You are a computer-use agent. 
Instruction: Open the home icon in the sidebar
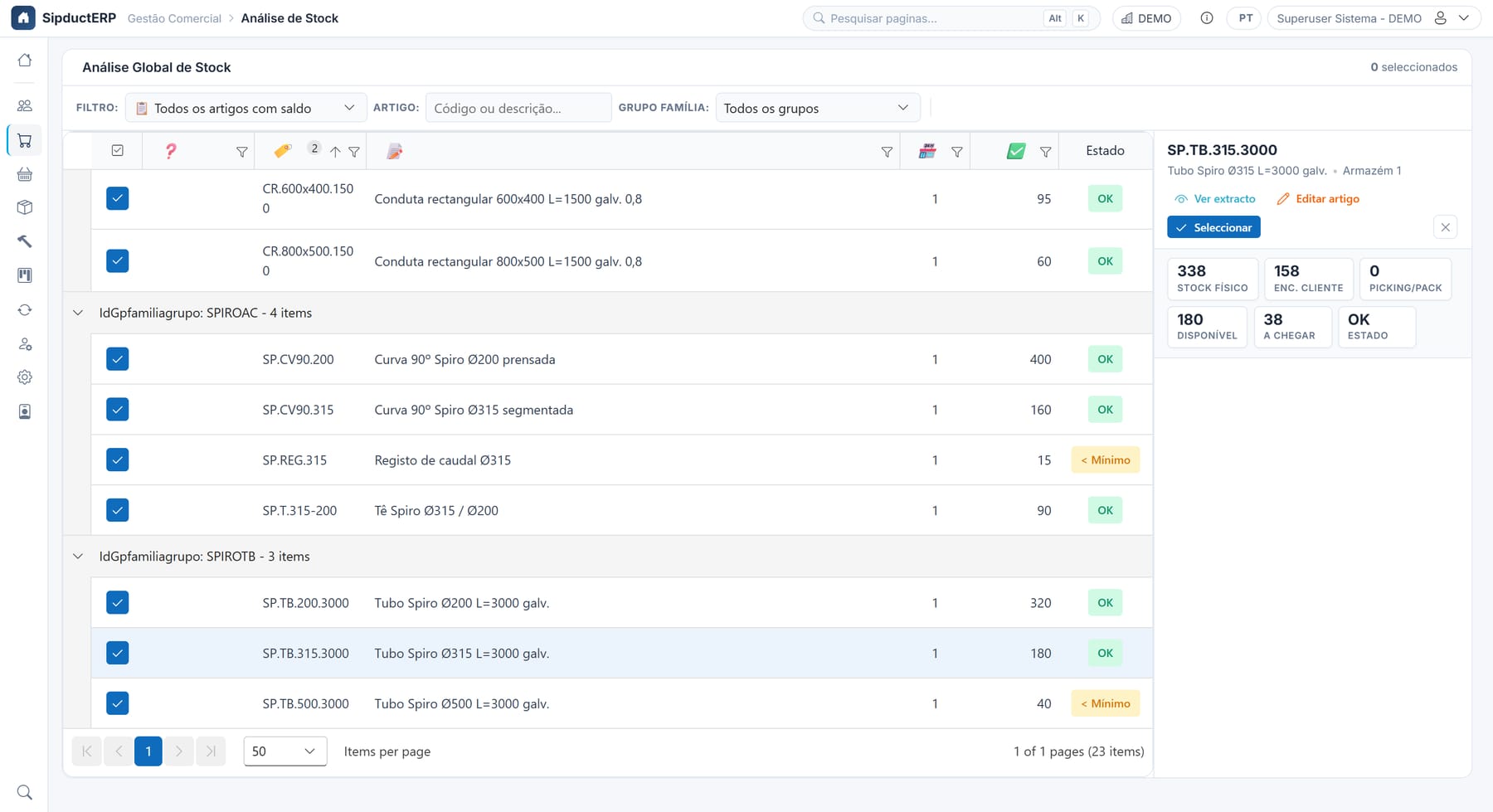[25, 60]
